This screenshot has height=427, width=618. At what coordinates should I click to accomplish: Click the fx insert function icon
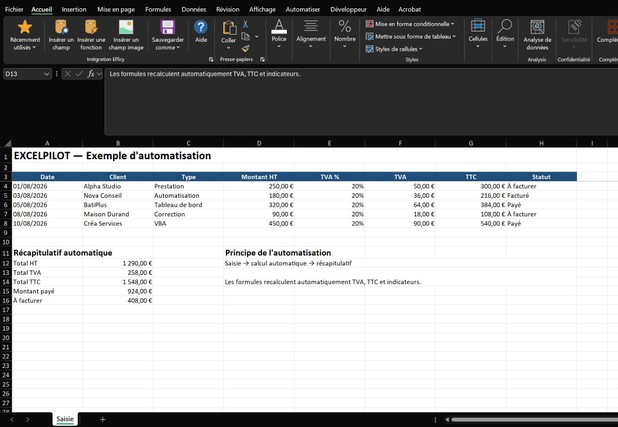[x=91, y=74]
